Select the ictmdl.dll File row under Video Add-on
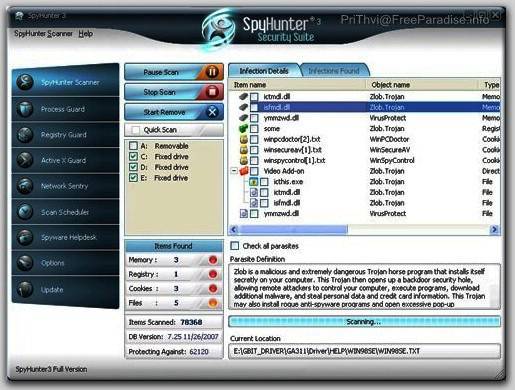The image size is (515, 390). pyautogui.click(x=364, y=192)
